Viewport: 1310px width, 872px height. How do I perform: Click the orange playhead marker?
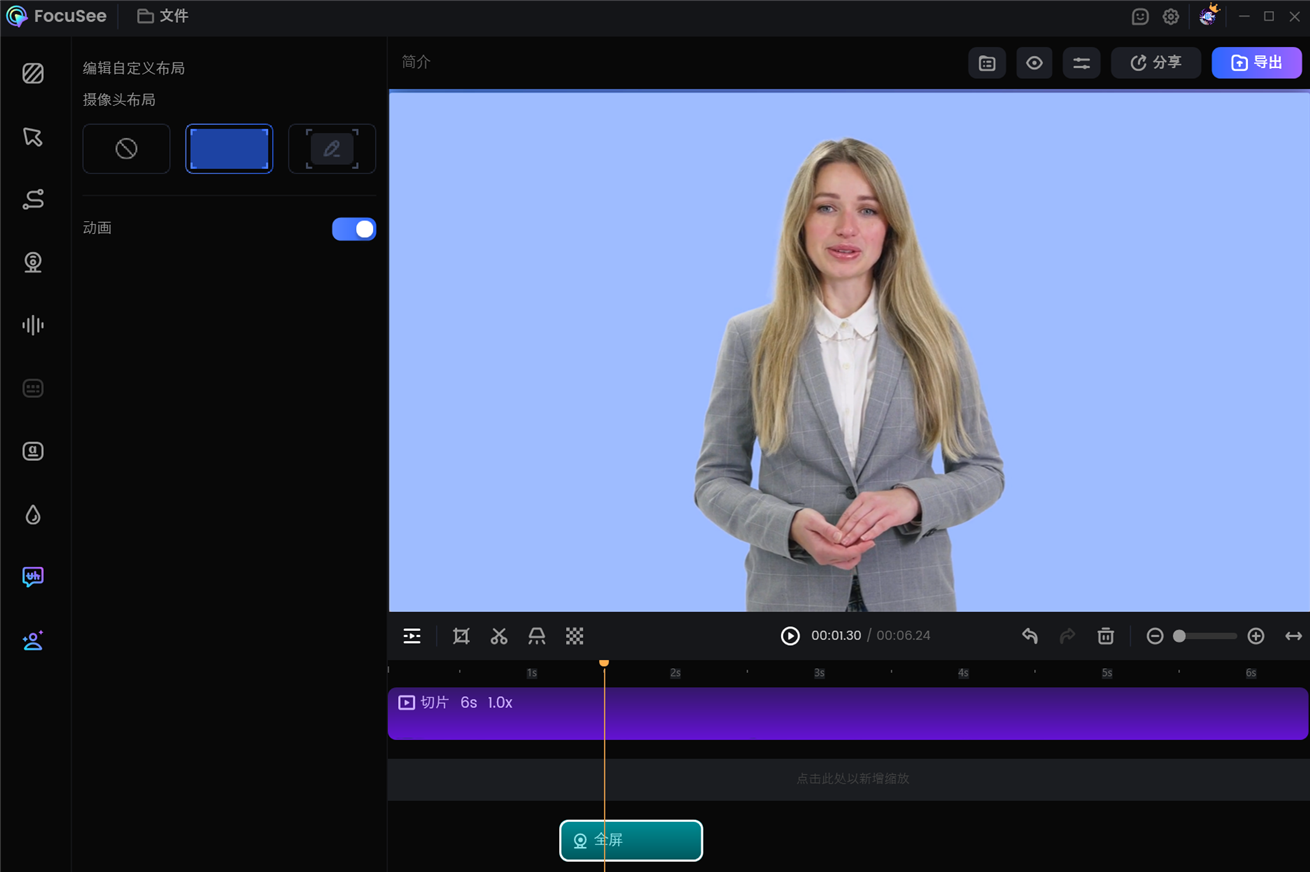[x=604, y=662]
